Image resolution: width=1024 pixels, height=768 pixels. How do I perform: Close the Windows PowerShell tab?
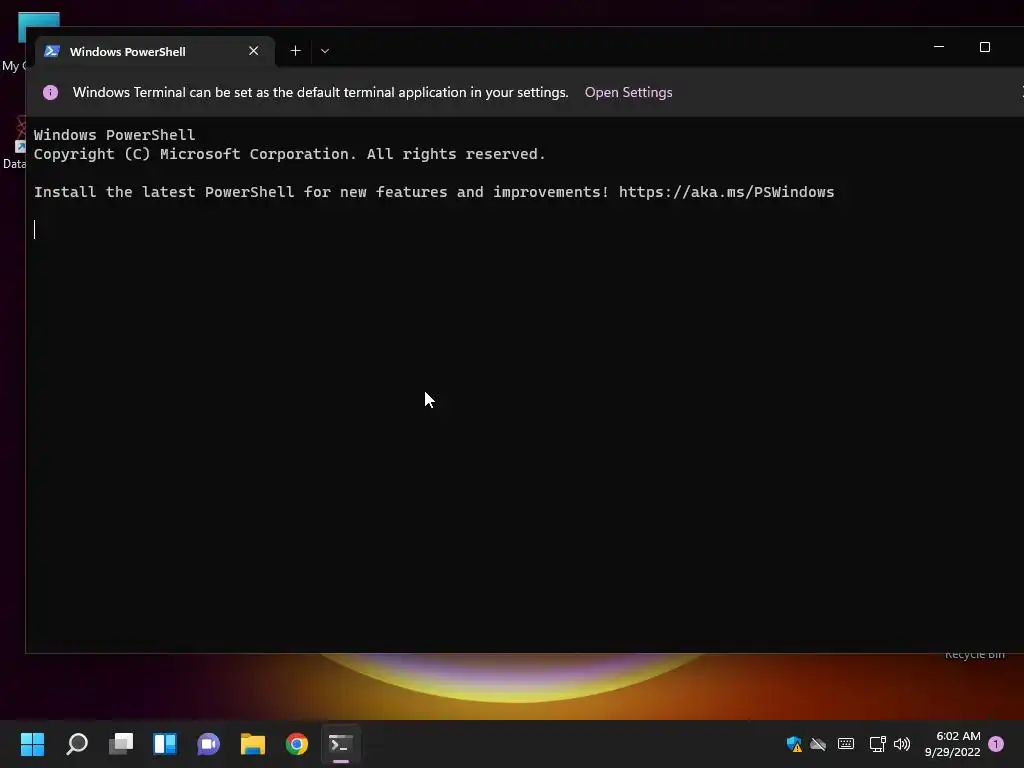(x=253, y=51)
